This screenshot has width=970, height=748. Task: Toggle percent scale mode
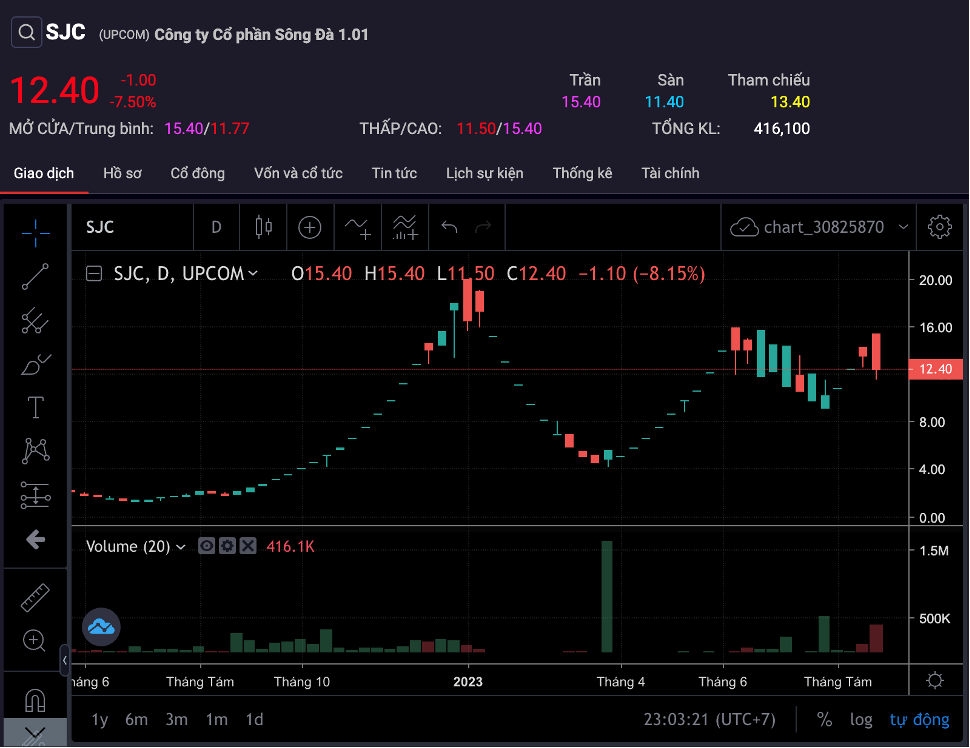click(824, 719)
